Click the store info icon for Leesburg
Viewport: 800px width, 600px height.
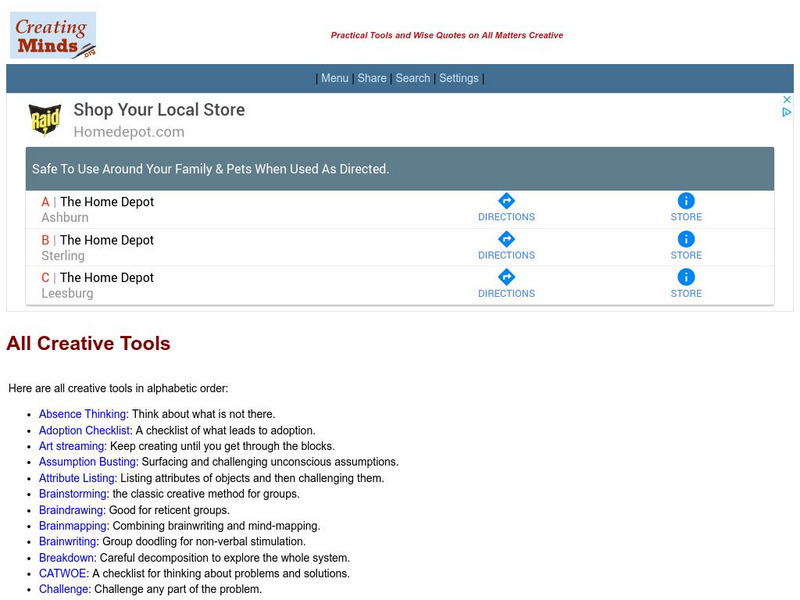click(686, 277)
